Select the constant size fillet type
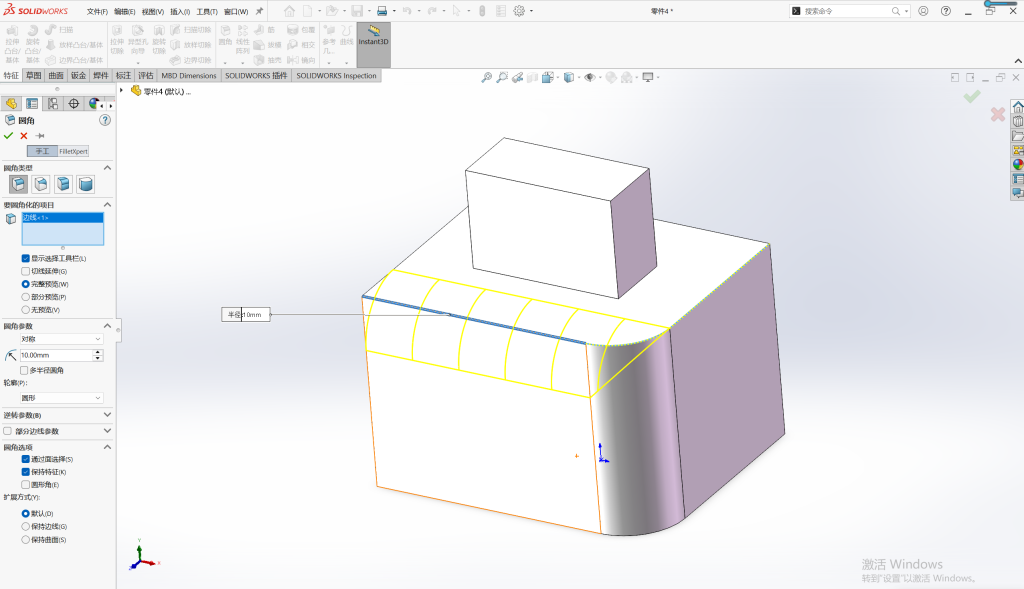 coord(18,184)
